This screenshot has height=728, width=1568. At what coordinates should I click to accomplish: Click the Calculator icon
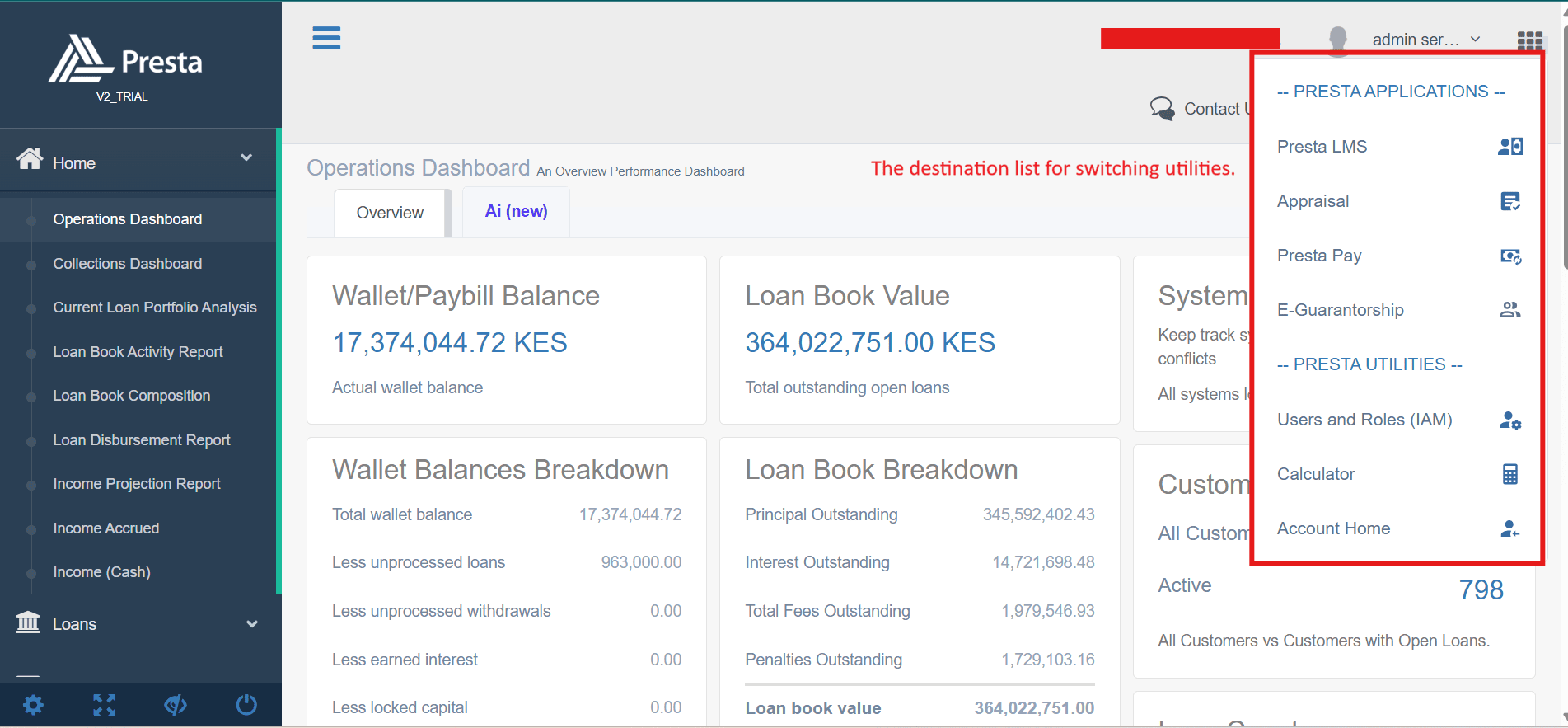[1509, 474]
